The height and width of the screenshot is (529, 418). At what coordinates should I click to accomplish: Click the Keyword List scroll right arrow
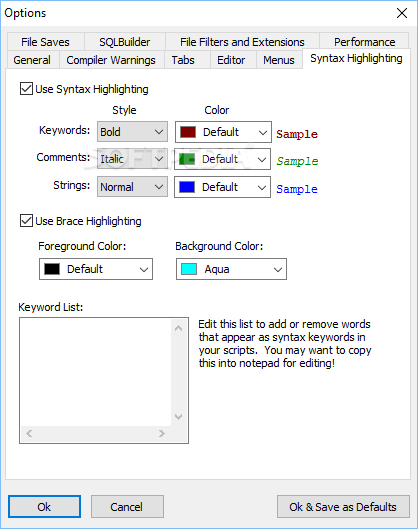[x=162, y=433]
